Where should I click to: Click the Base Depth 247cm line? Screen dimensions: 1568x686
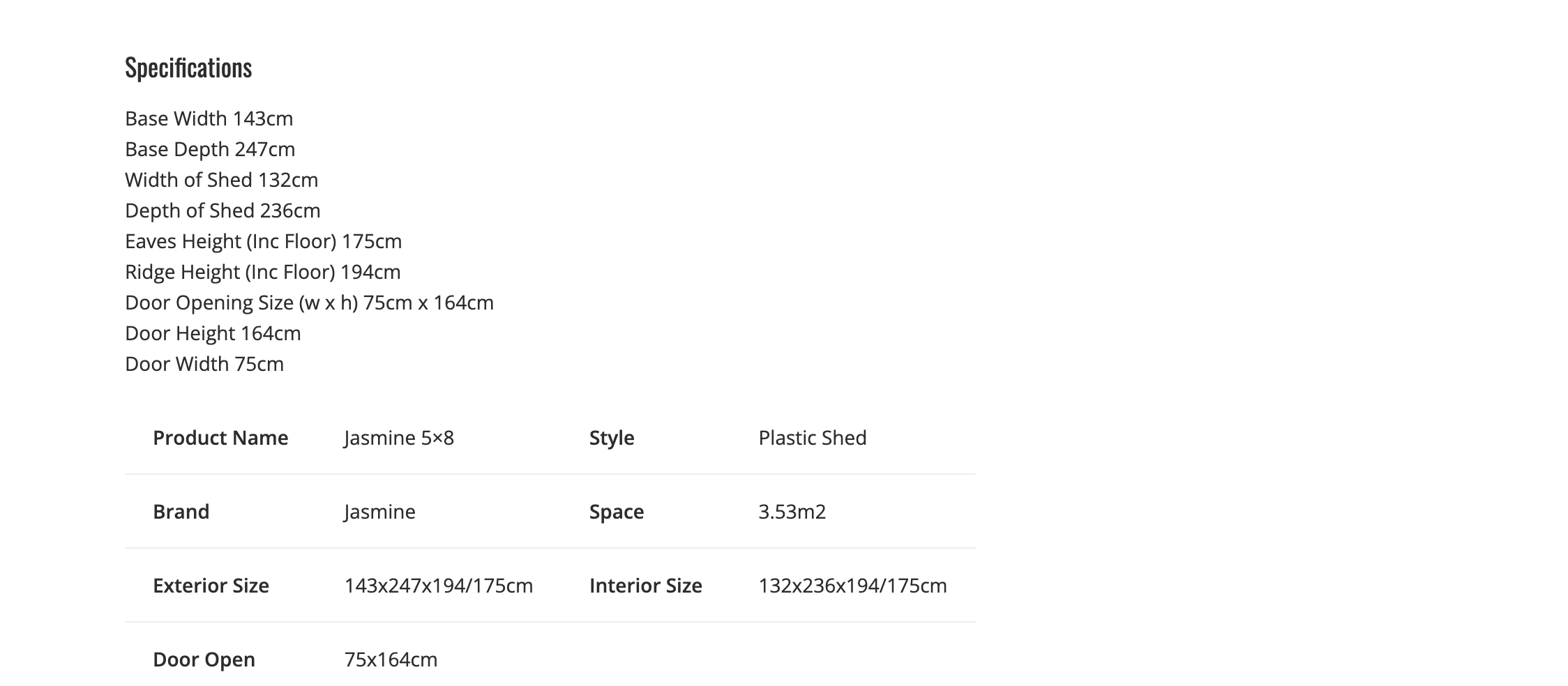(210, 149)
